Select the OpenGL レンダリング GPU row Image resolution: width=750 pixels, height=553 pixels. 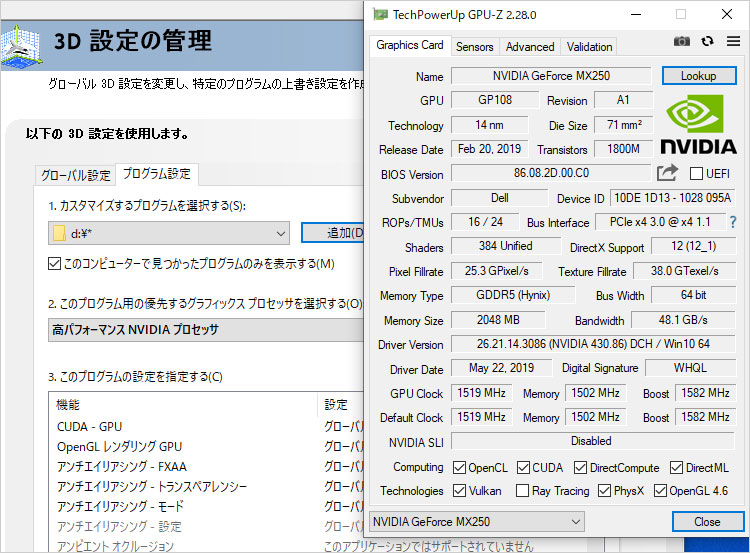[x=208, y=447]
